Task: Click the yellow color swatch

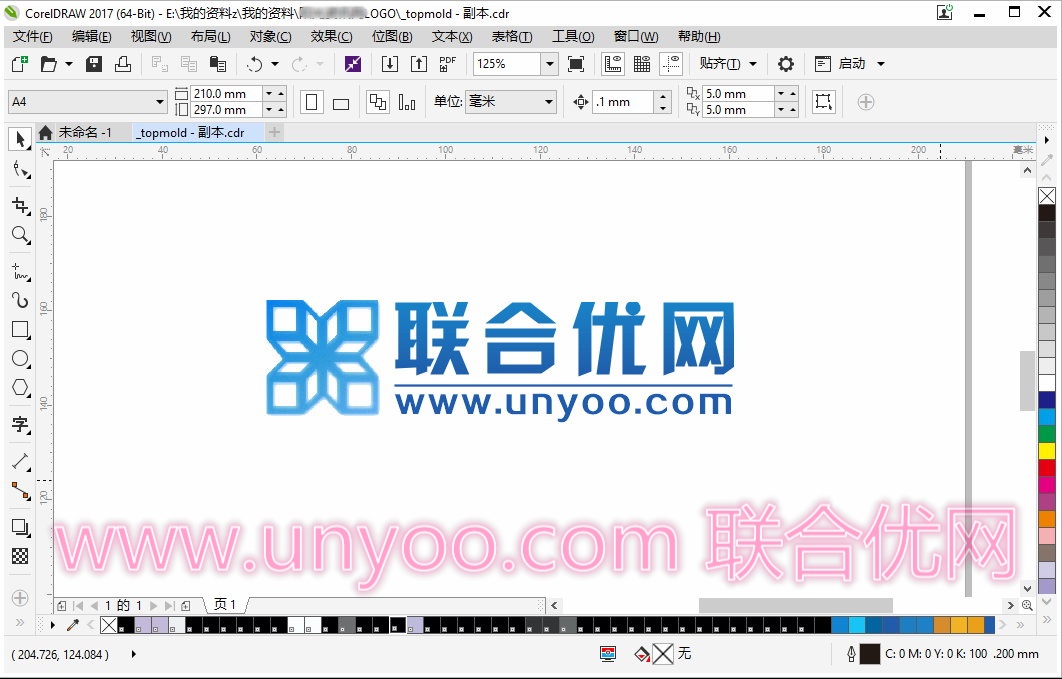Action: pos(1047,451)
